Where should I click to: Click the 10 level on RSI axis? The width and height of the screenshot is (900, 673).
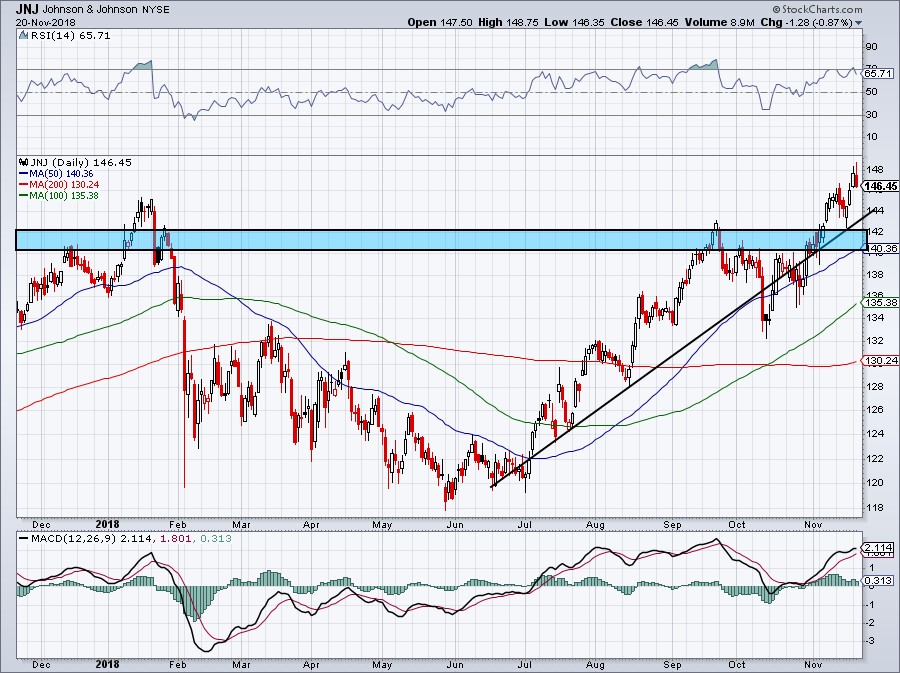tap(871, 137)
